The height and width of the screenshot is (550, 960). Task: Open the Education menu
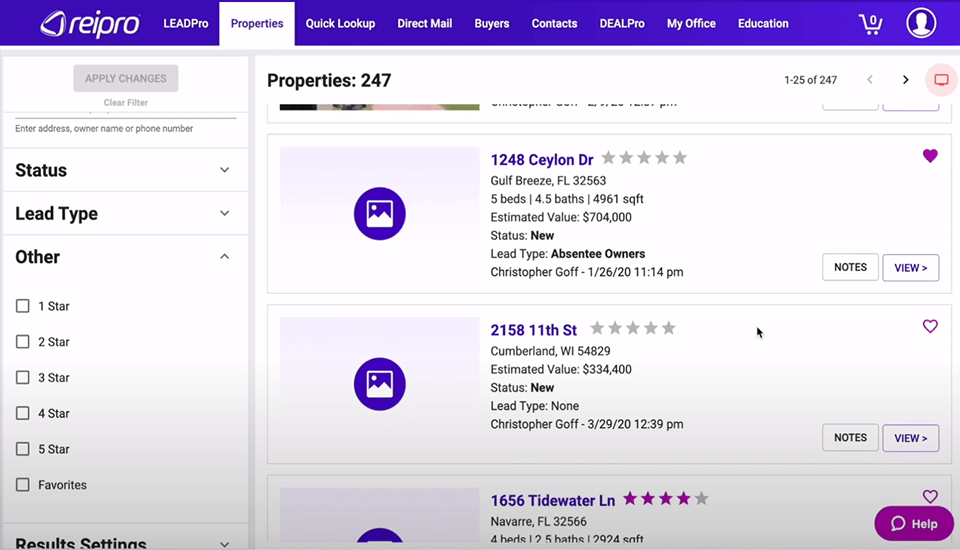[763, 23]
